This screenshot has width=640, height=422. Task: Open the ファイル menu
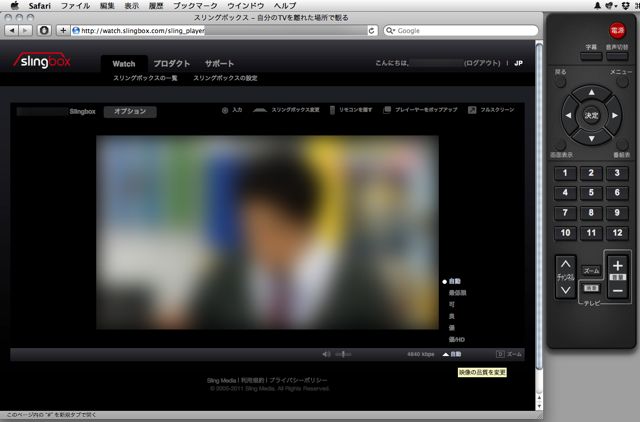click(75, 6)
